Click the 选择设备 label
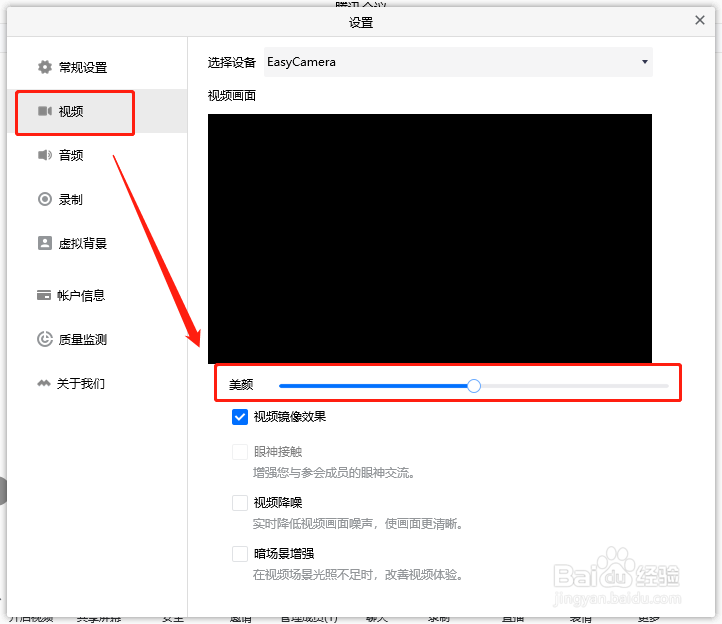The height and width of the screenshot is (624, 722). tap(232, 62)
